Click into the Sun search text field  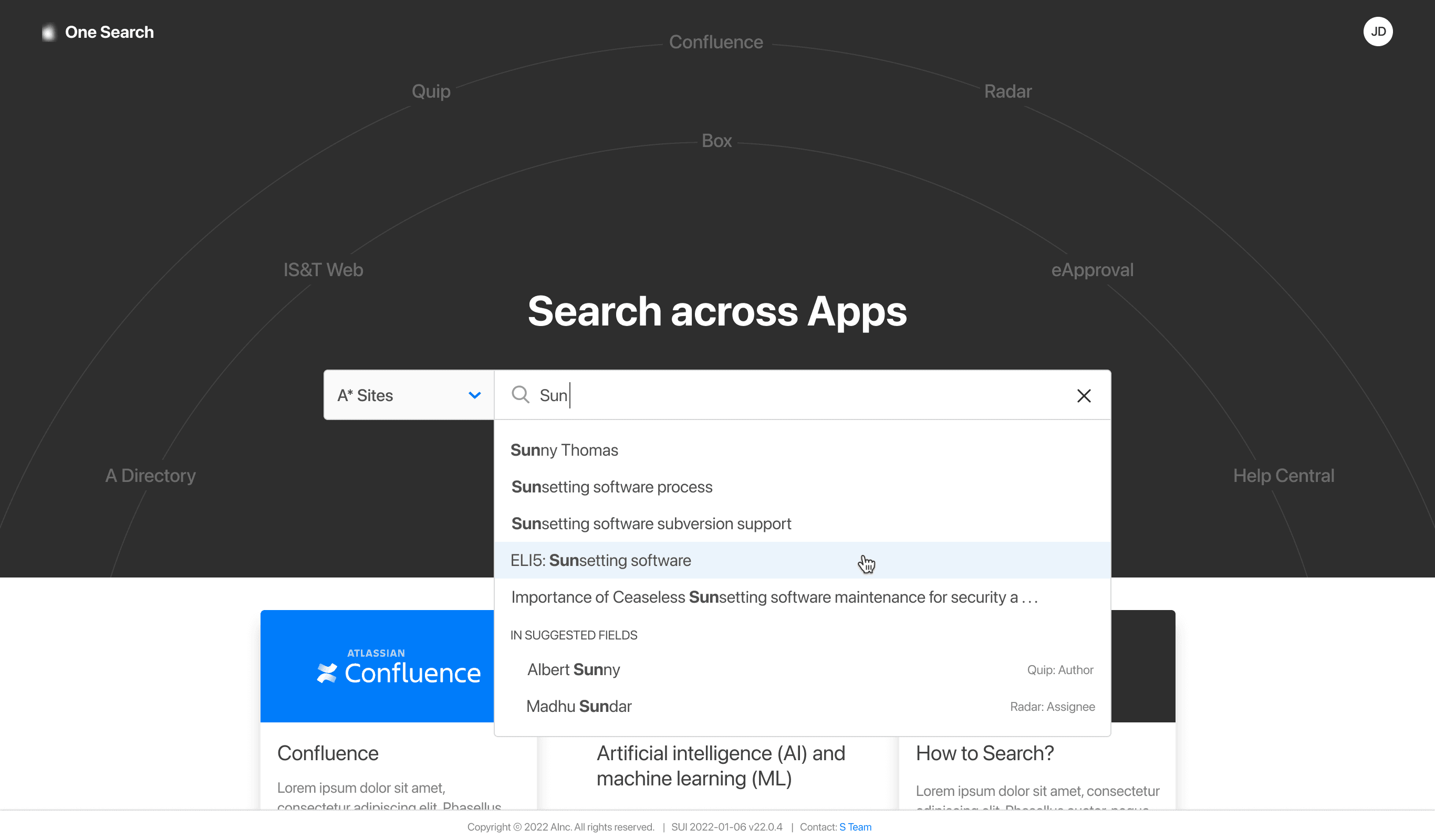tap(797, 395)
